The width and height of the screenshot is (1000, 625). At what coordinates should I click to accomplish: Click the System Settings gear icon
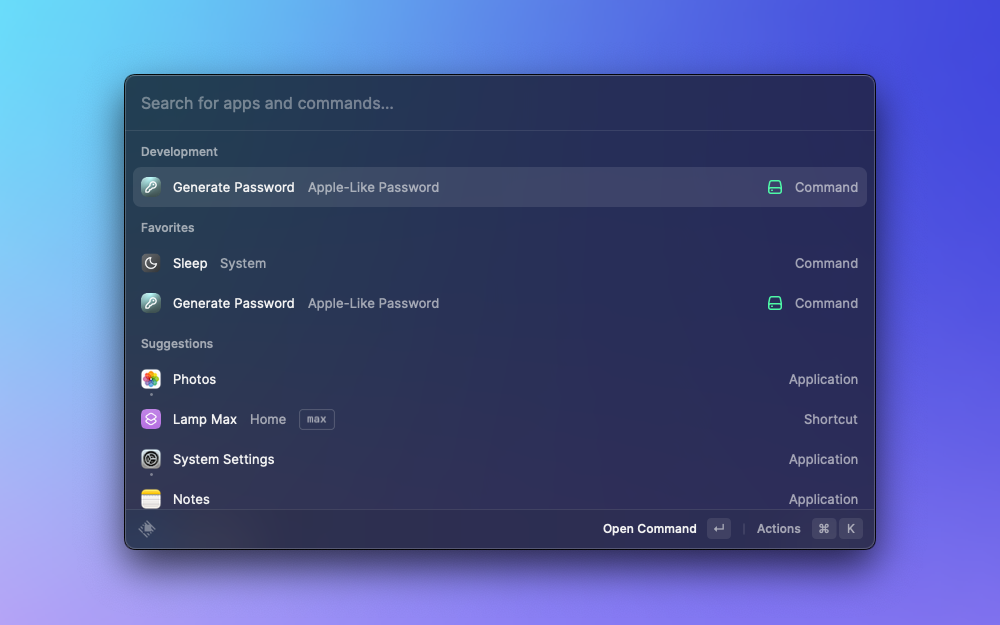pos(151,459)
